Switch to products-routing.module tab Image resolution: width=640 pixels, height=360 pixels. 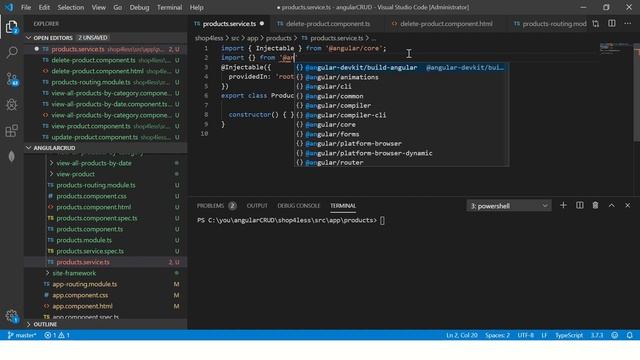[549, 24]
